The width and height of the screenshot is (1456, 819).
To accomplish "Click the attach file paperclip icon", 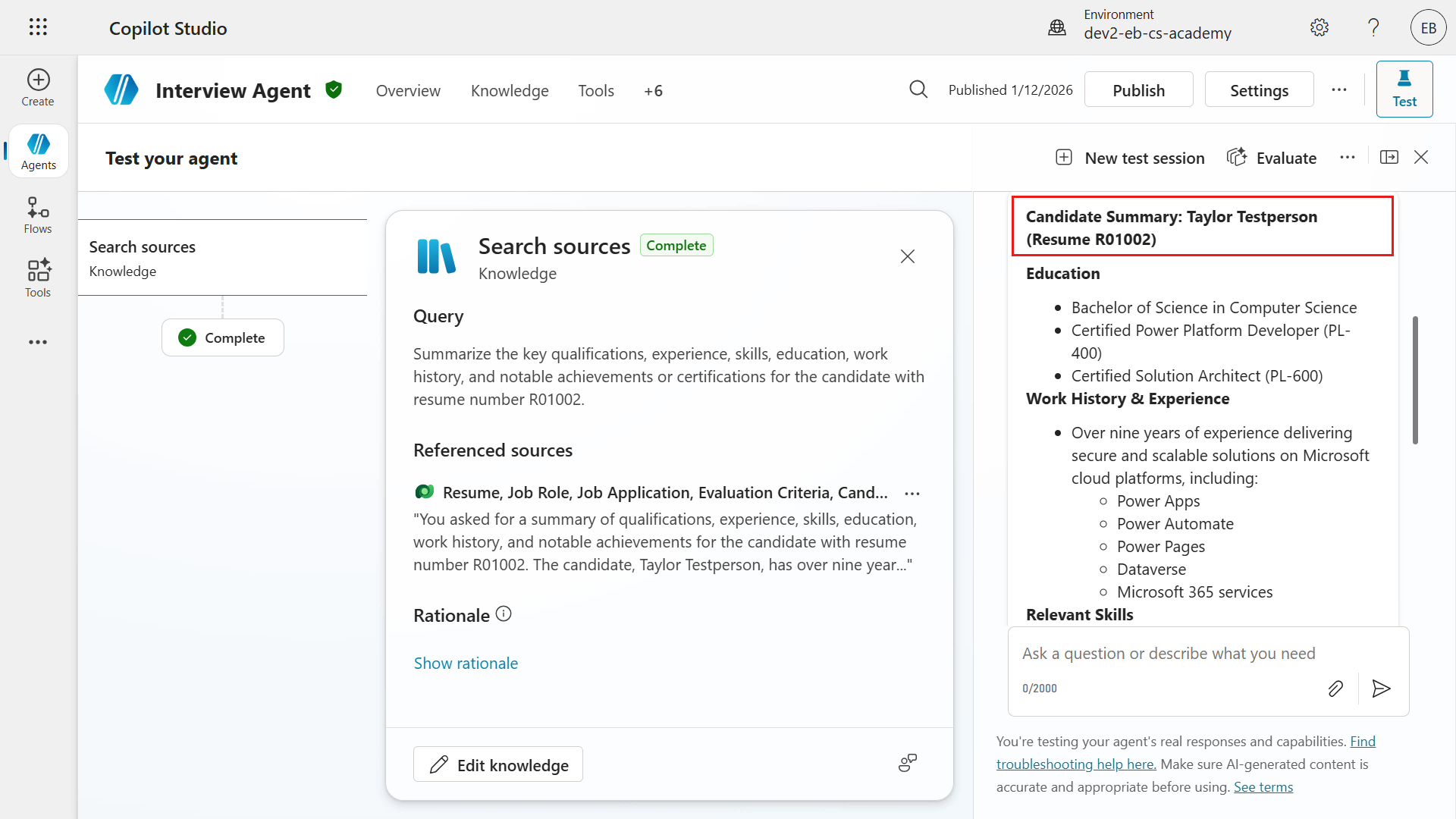I will click(1335, 689).
